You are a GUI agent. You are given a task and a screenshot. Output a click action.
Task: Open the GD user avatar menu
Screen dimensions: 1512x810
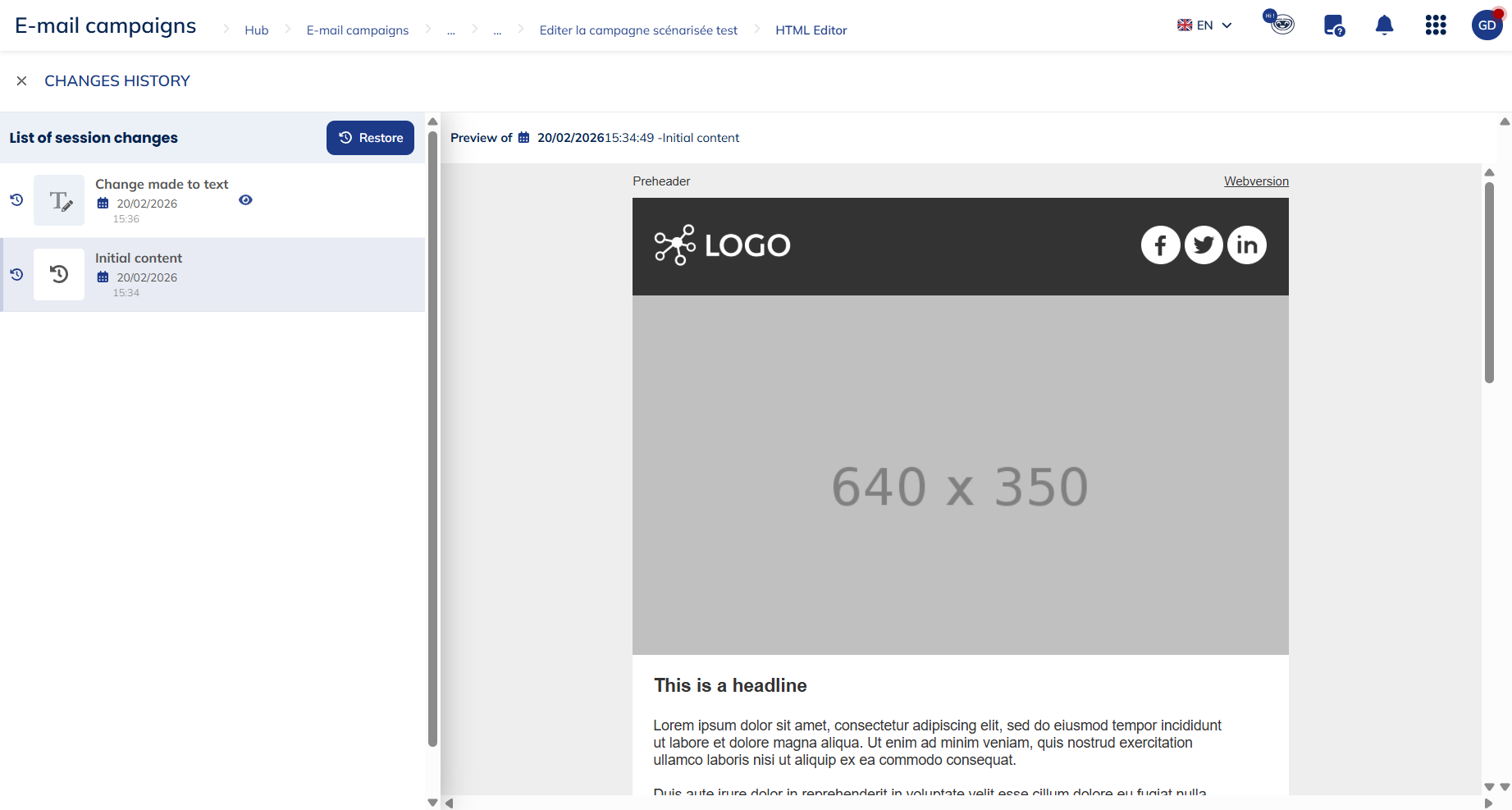coord(1487,25)
